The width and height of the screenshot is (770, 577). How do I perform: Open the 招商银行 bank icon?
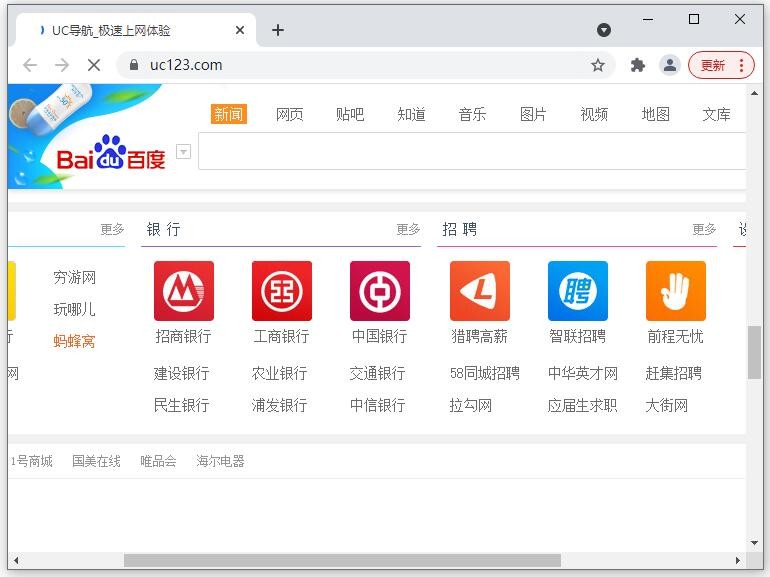coord(184,291)
